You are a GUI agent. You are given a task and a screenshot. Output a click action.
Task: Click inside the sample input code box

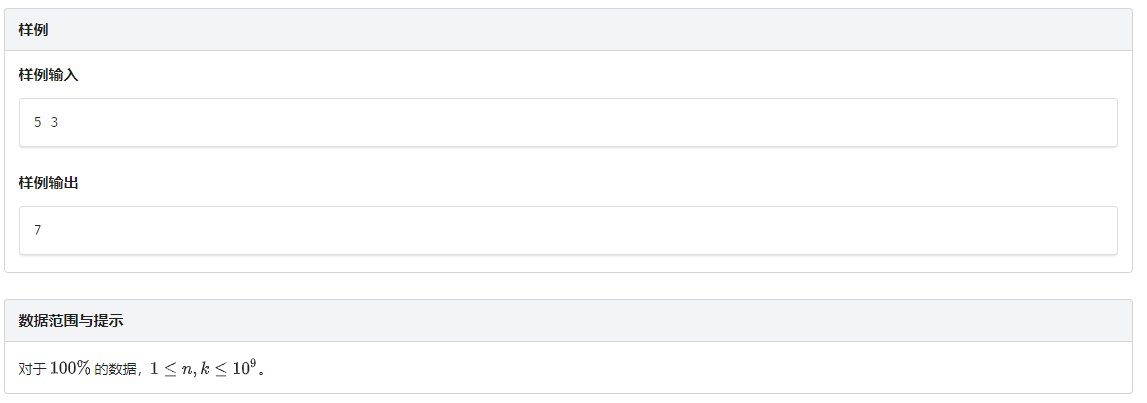pos(568,122)
